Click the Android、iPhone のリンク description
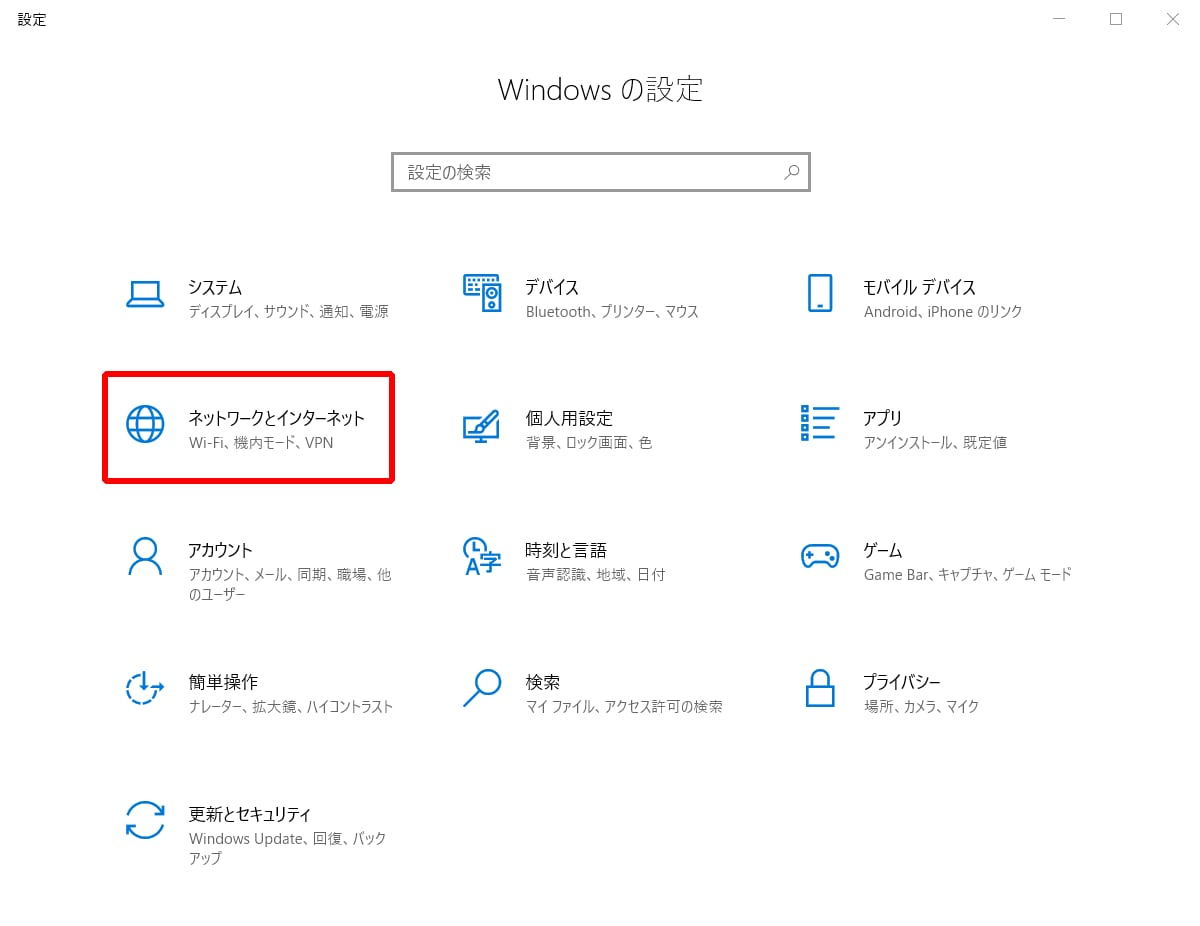The image size is (1200, 926). pos(943,312)
